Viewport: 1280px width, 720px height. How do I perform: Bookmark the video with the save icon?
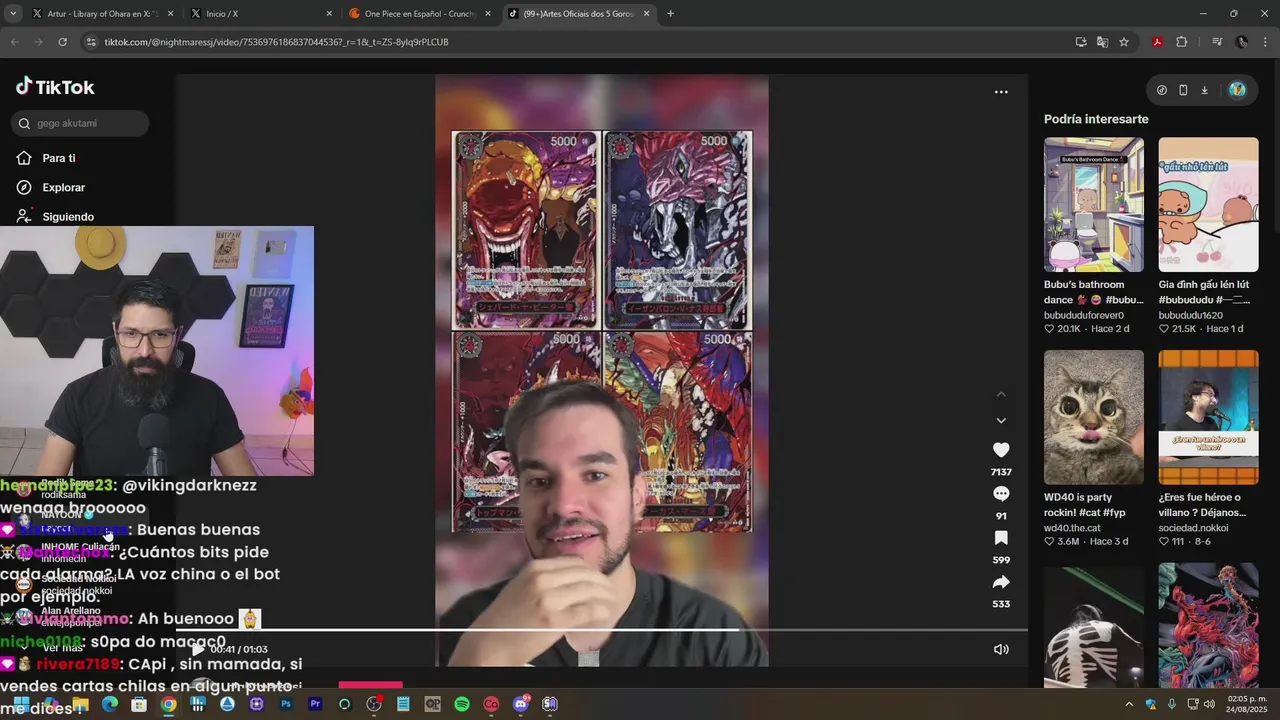(x=1001, y=538)
